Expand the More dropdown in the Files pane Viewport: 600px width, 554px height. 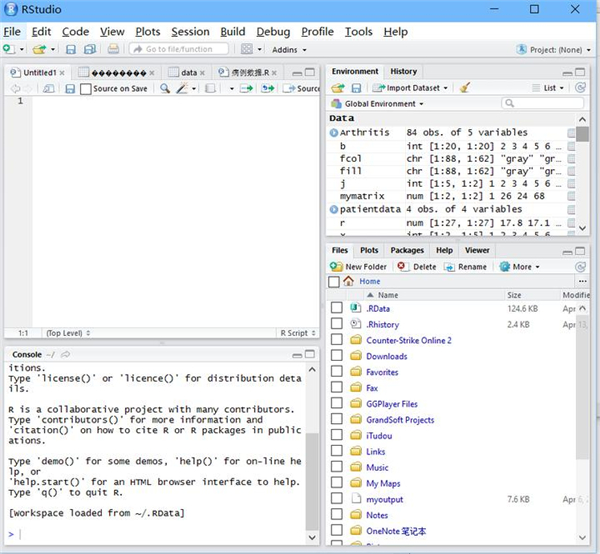[521, 267]
